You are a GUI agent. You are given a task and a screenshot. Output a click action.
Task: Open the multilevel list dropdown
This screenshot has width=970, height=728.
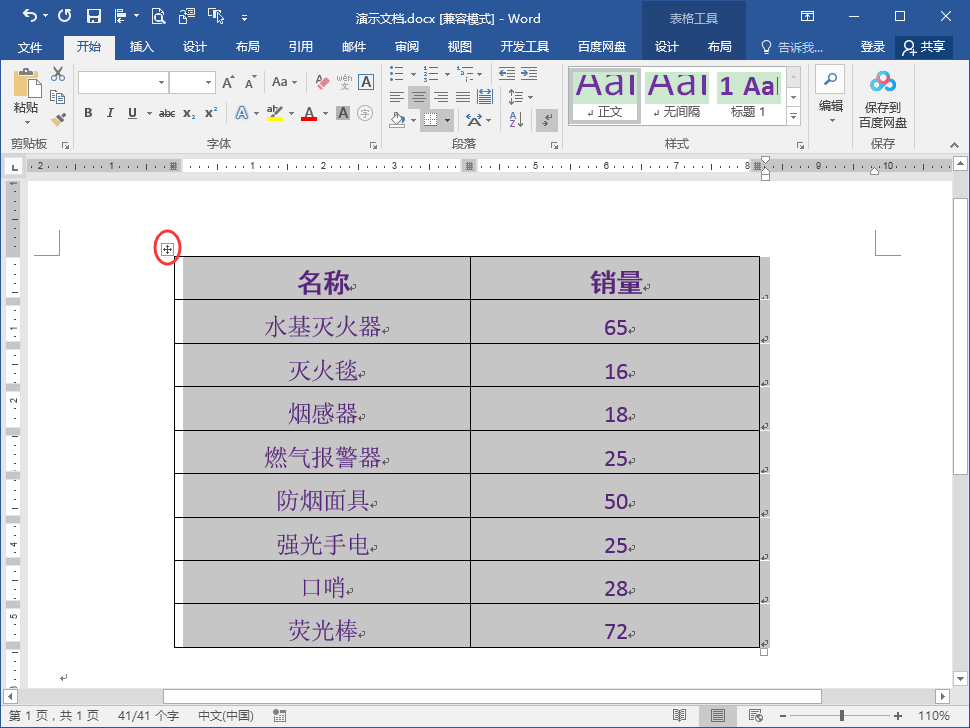pyautogui.click(x=480, y=74)
